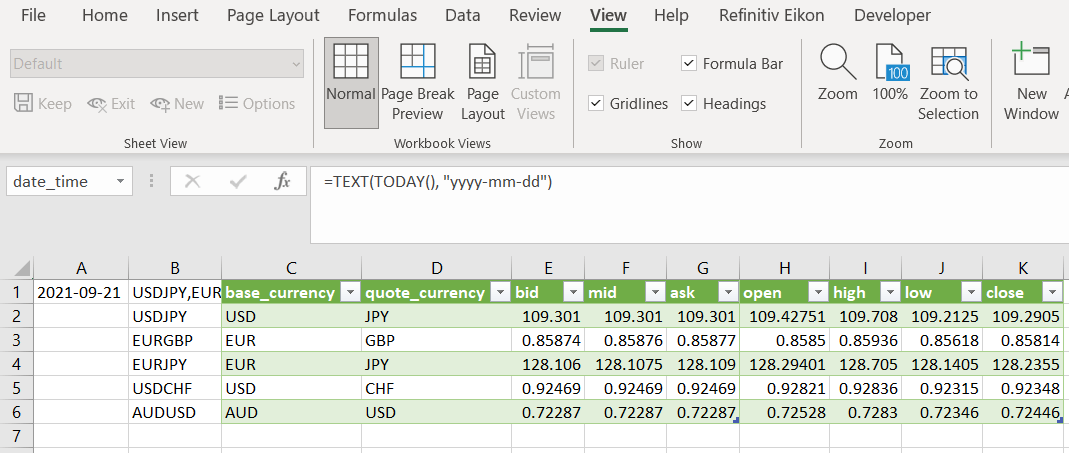Select column K header

pyautogui.click(x=1023, y=268)
